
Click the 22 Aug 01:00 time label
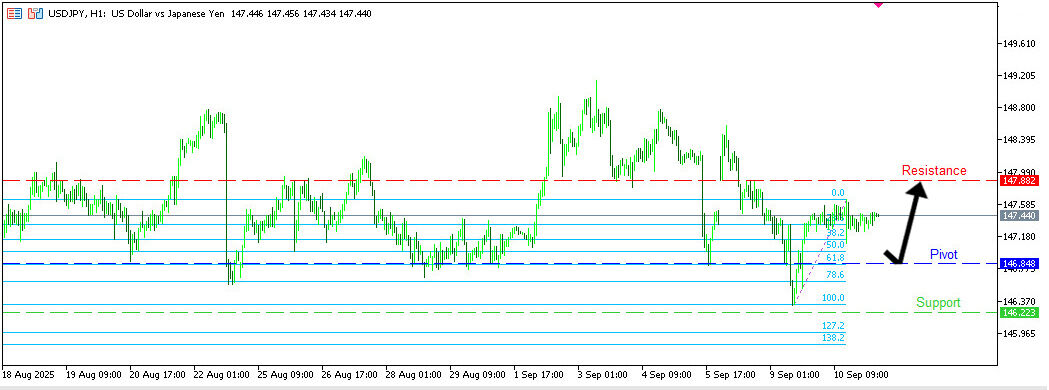(x=221, y=375)
